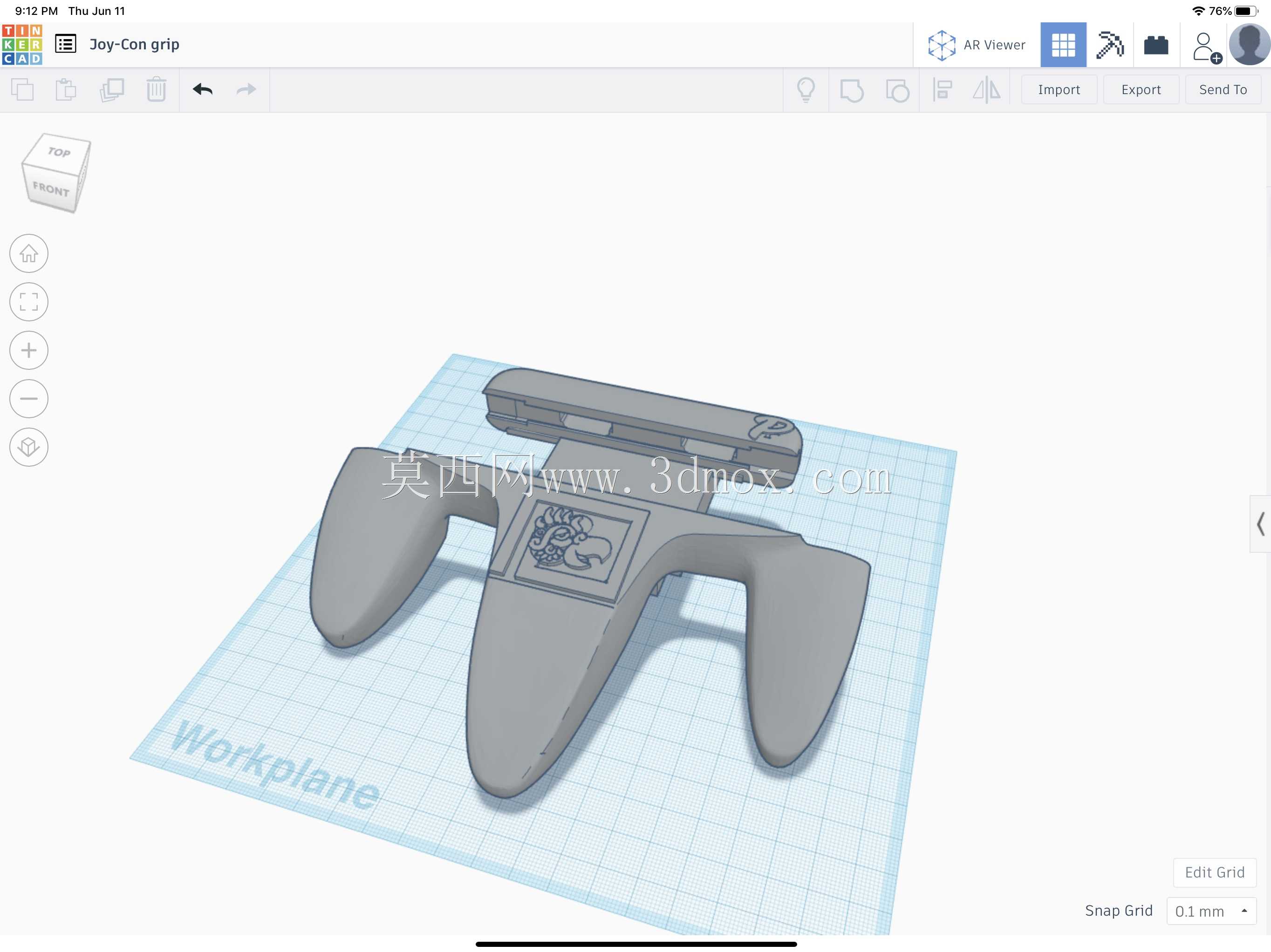Click the Copy icon
Screen dimensions: 1271x952
(22, 89)
